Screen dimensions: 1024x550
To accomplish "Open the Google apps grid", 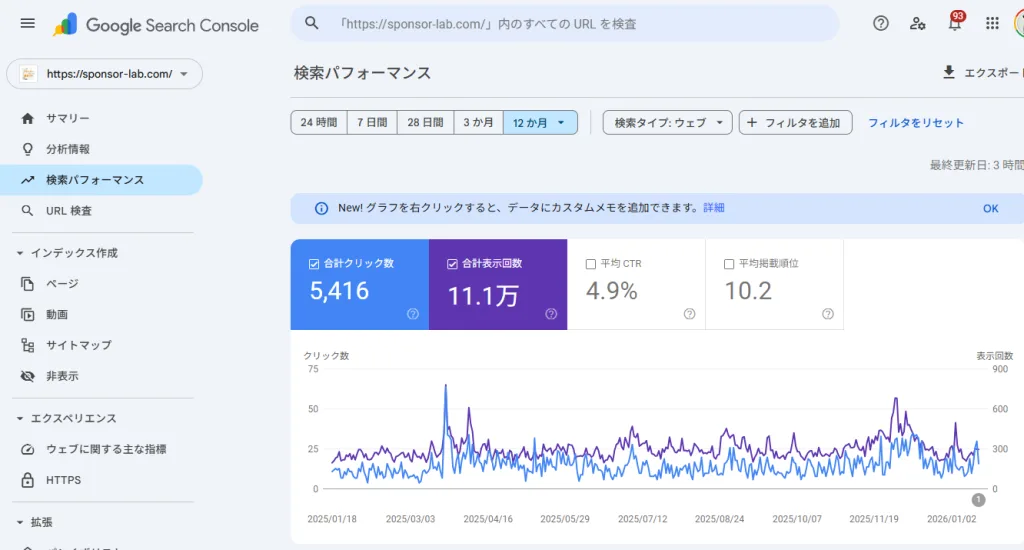I will coord(992,24).
